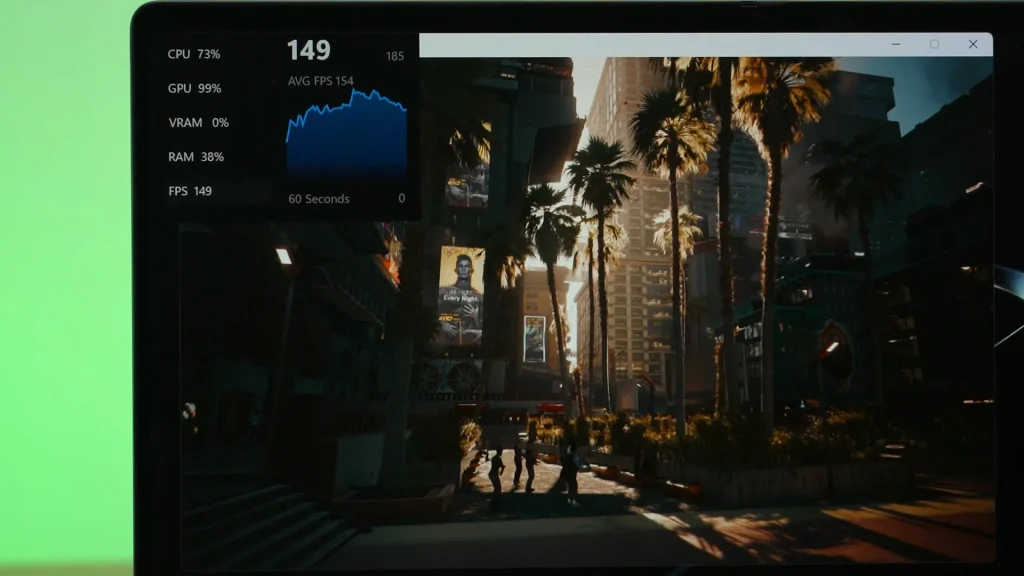Screen dimensions: 1024x576
Task: Click the 185 maximum value above the graph
Action: (x=395, y=56)
